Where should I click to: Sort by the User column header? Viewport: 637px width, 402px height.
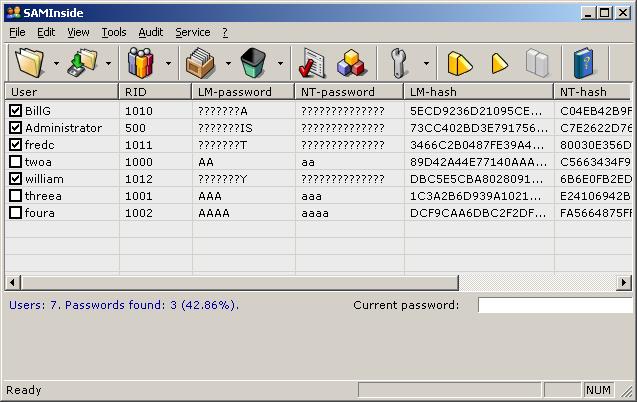(62, 92)
